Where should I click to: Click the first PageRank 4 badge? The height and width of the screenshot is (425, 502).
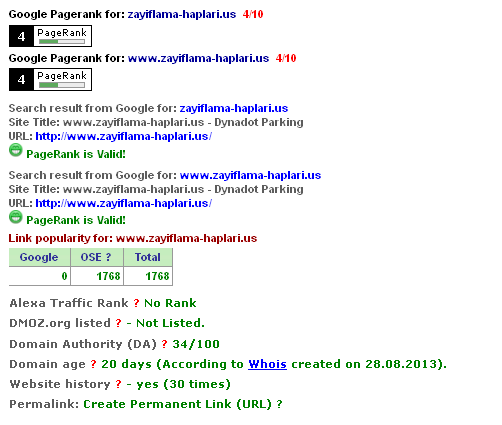click(50, 36)
